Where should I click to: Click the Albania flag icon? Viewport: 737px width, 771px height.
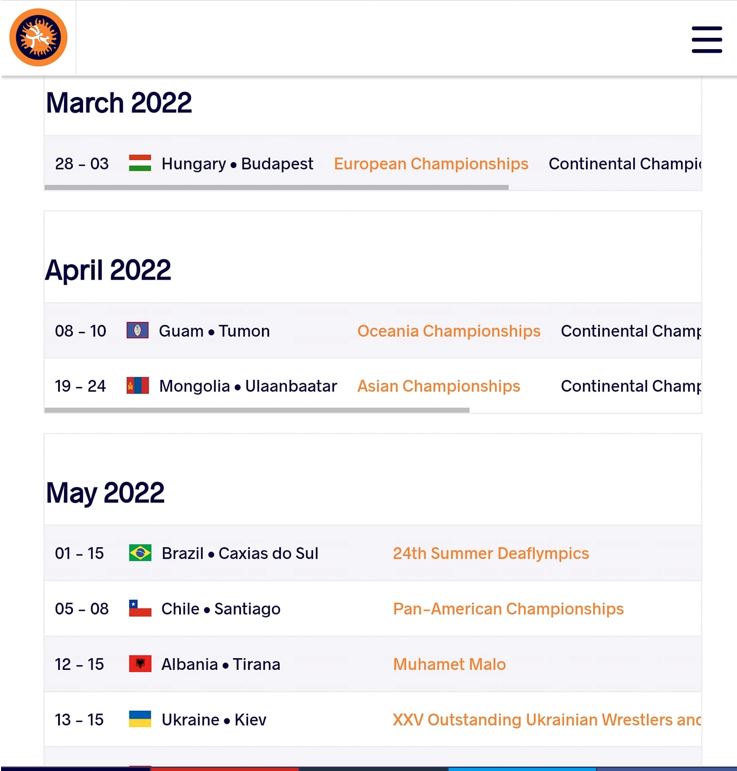click(140, 664)
